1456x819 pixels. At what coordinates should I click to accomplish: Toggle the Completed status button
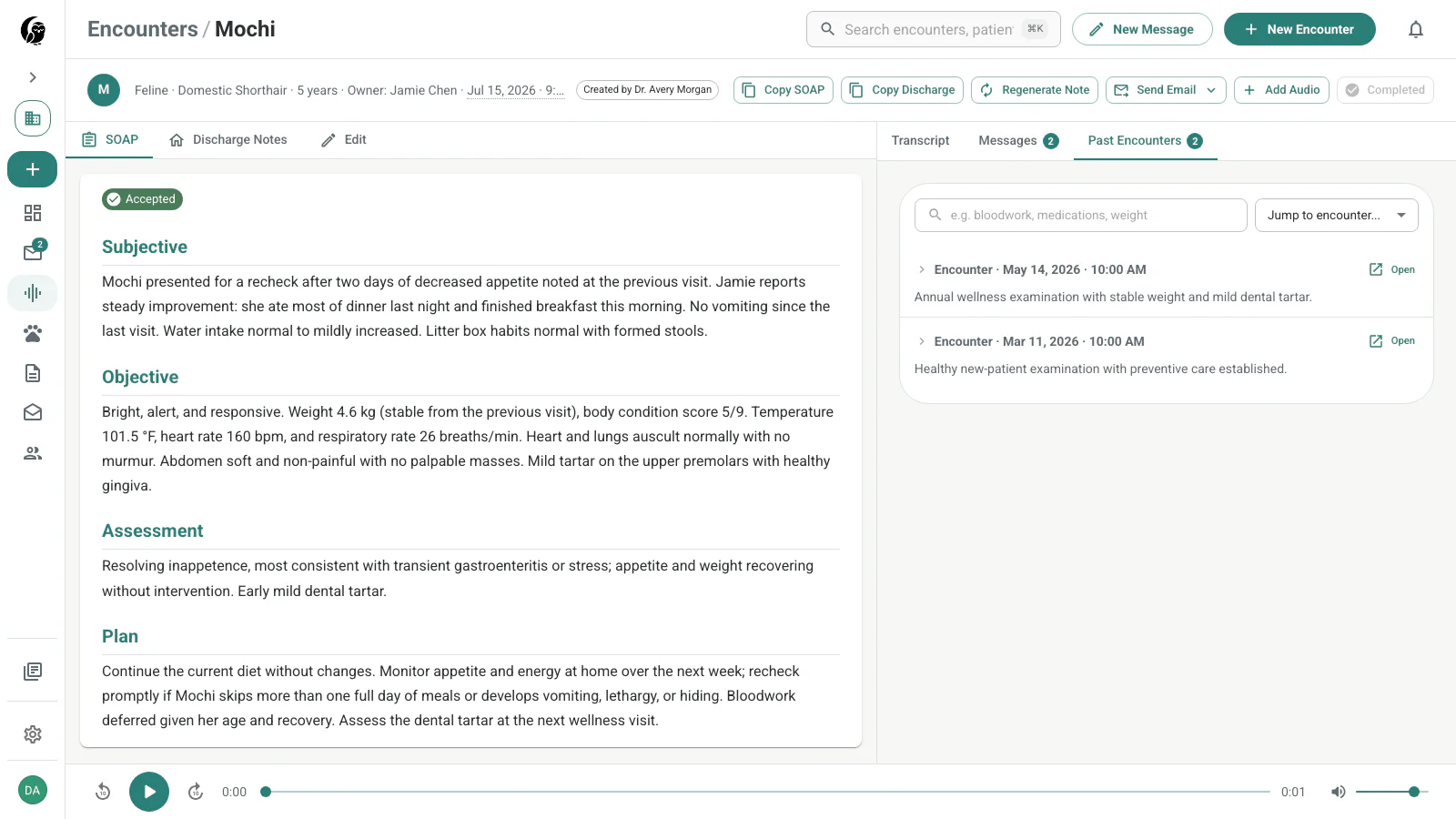tap(1385, 90)
